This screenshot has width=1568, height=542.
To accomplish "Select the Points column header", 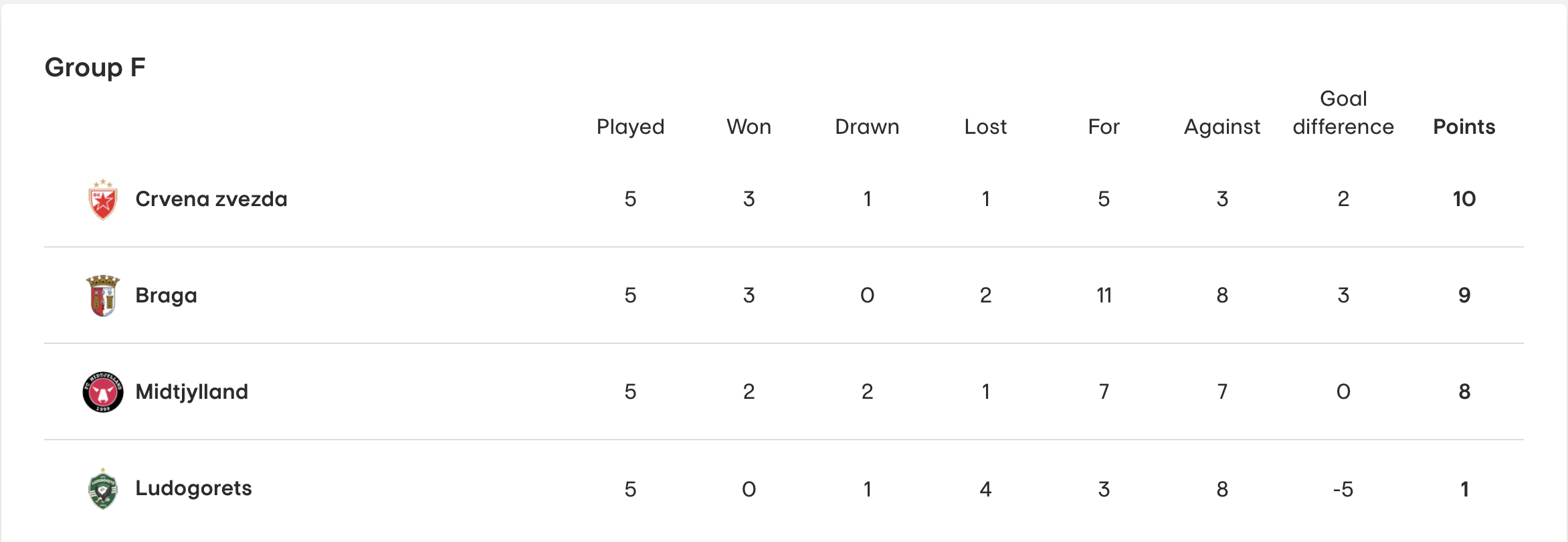I will [x=1464, y=126].
